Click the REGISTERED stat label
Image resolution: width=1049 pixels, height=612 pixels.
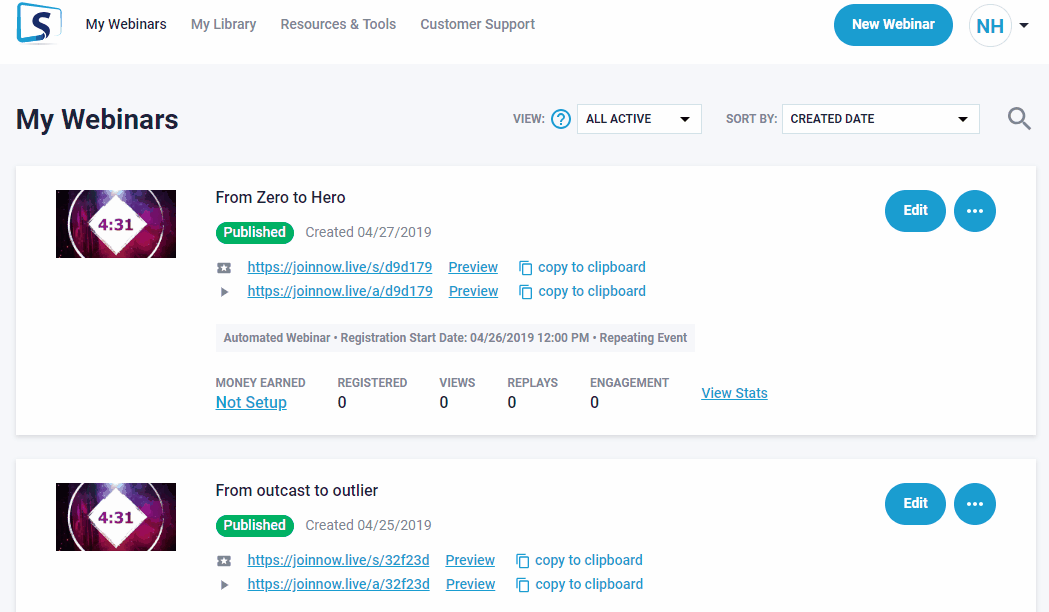pyautogui.click(x=372, y=383)
